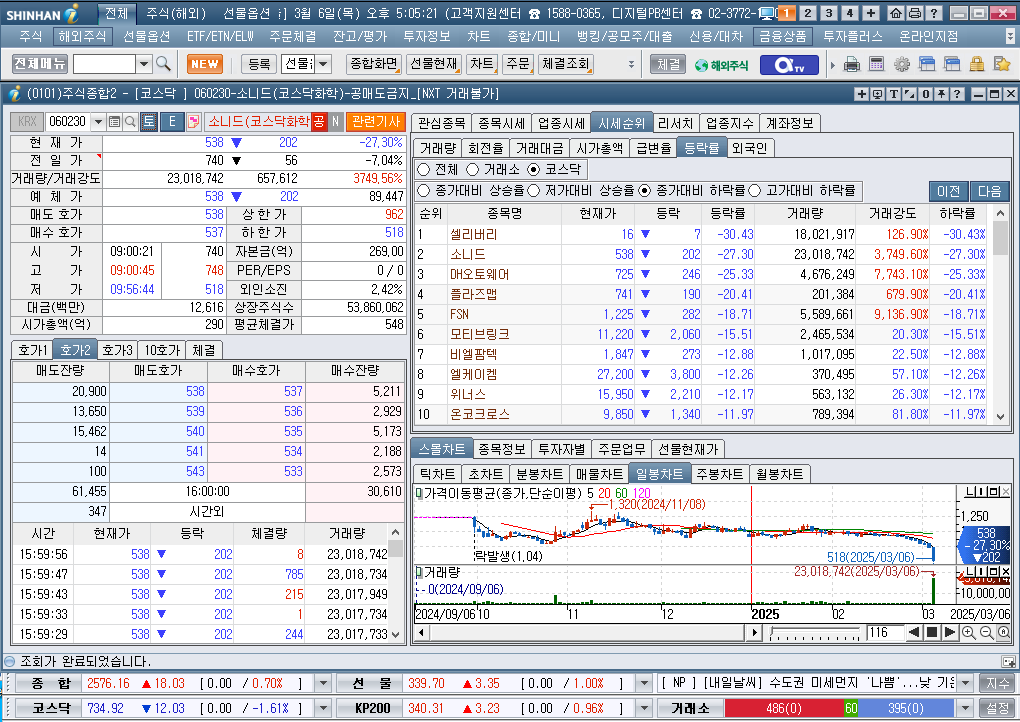Open the calculator icon in the toolbar

pyautogui.click(x=876, y=64)
